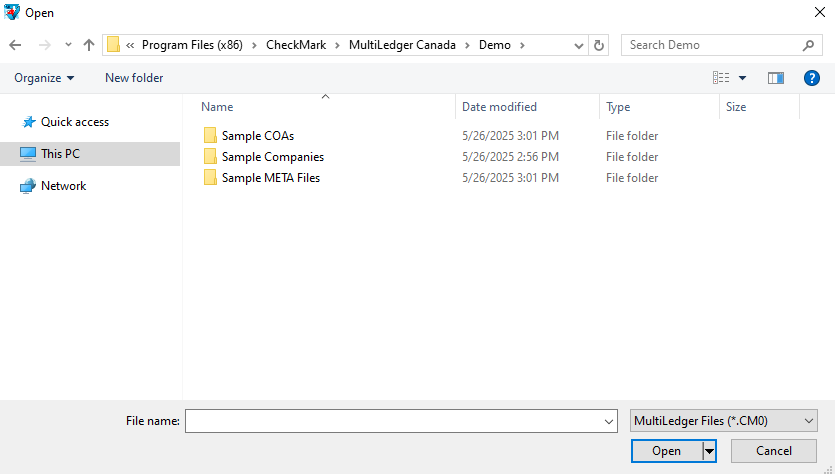Image resolution: width=835 pixels, height=474 pixels.
Task: Open the Organize menu
Action: pos(44,78)
